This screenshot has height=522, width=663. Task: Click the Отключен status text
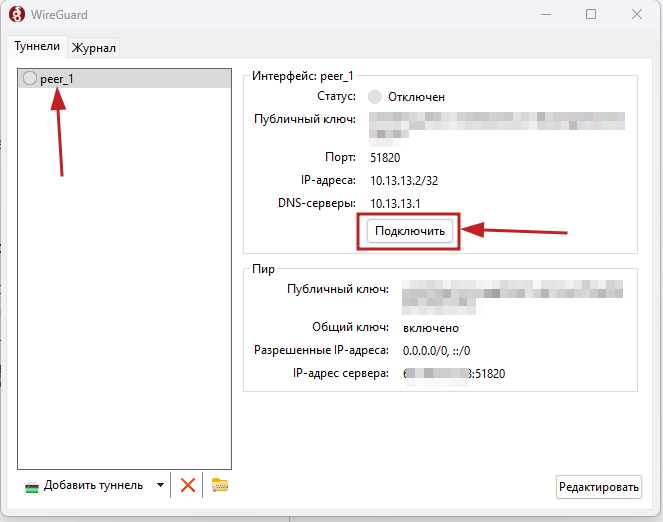416,97
